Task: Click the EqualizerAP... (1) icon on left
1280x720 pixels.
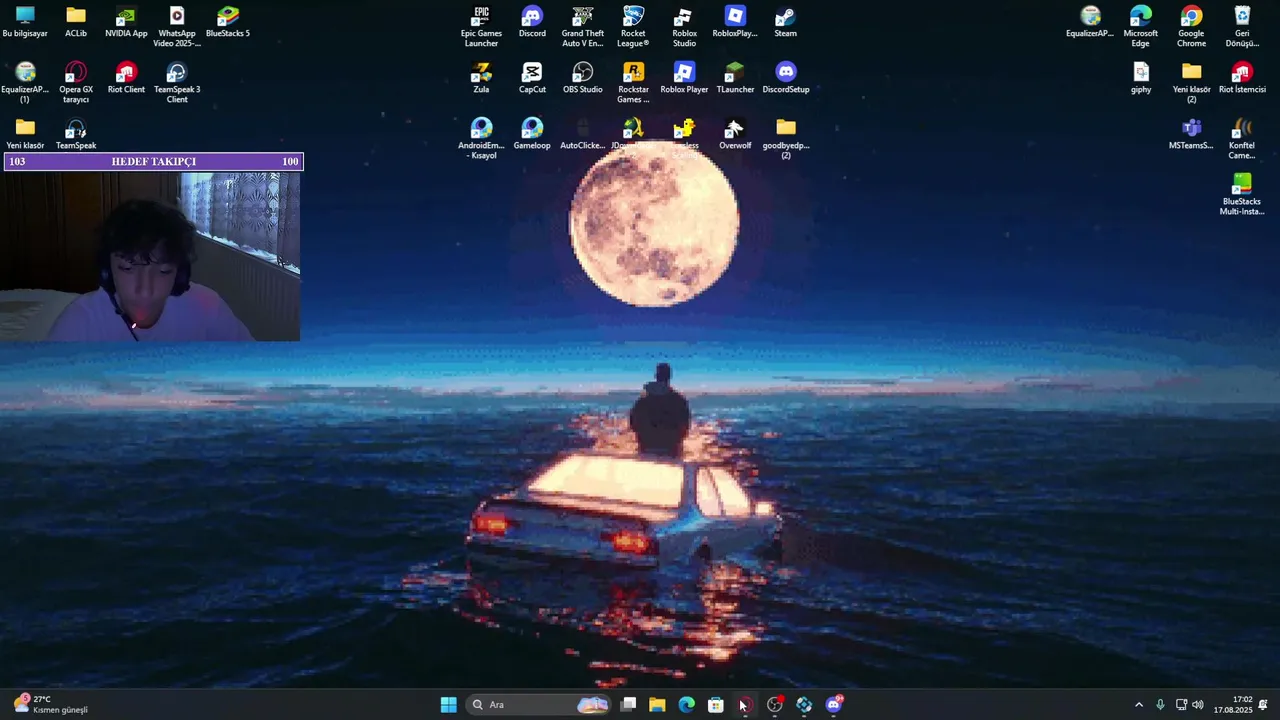Action: click(25, 83)
